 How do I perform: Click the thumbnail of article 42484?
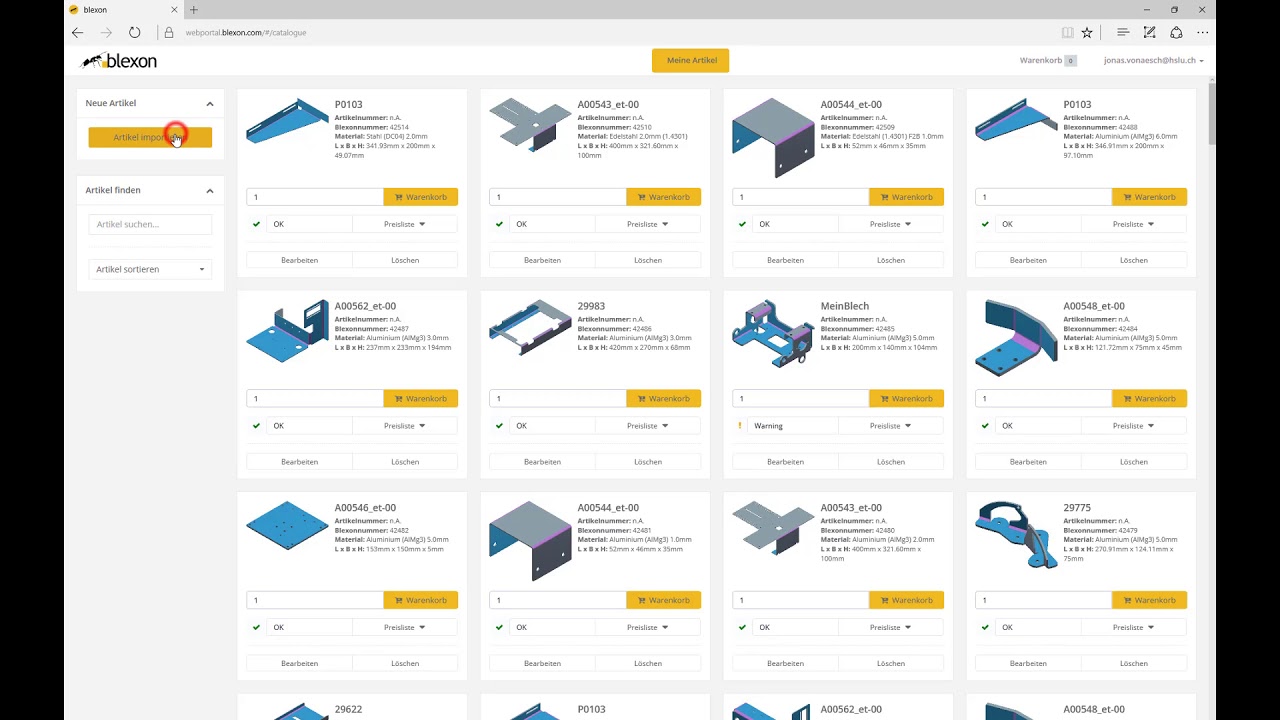pos(1016,337)
